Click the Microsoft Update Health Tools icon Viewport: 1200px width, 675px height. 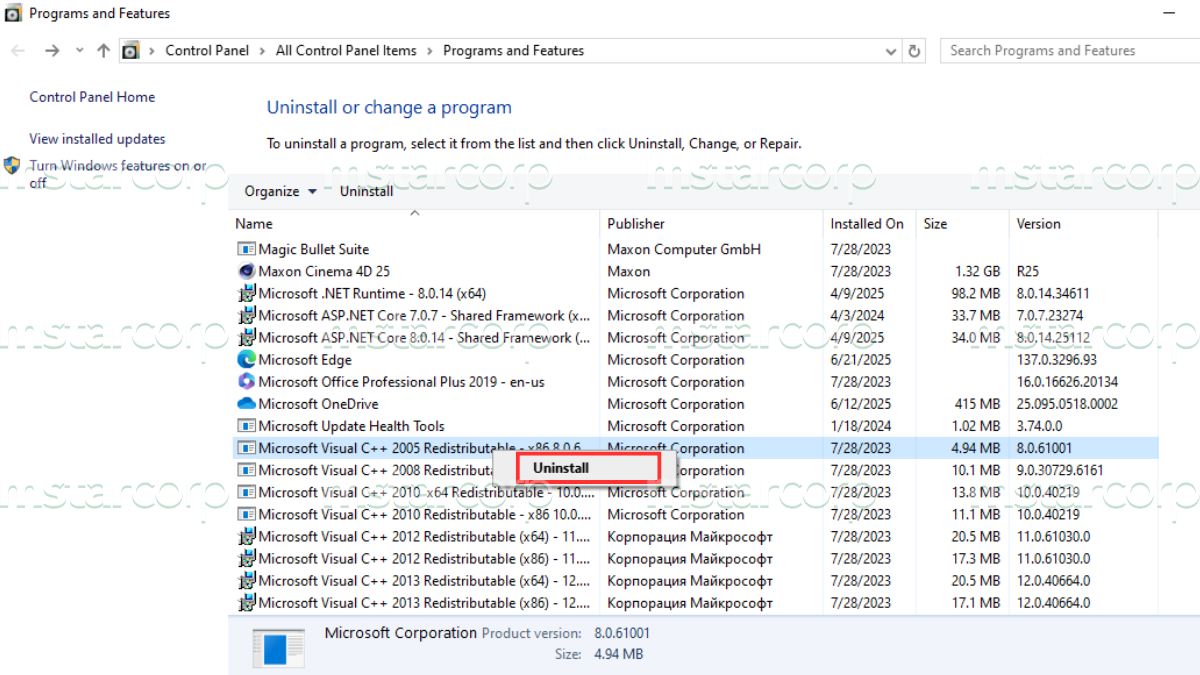pyautogui.click(x=246, y=426)
